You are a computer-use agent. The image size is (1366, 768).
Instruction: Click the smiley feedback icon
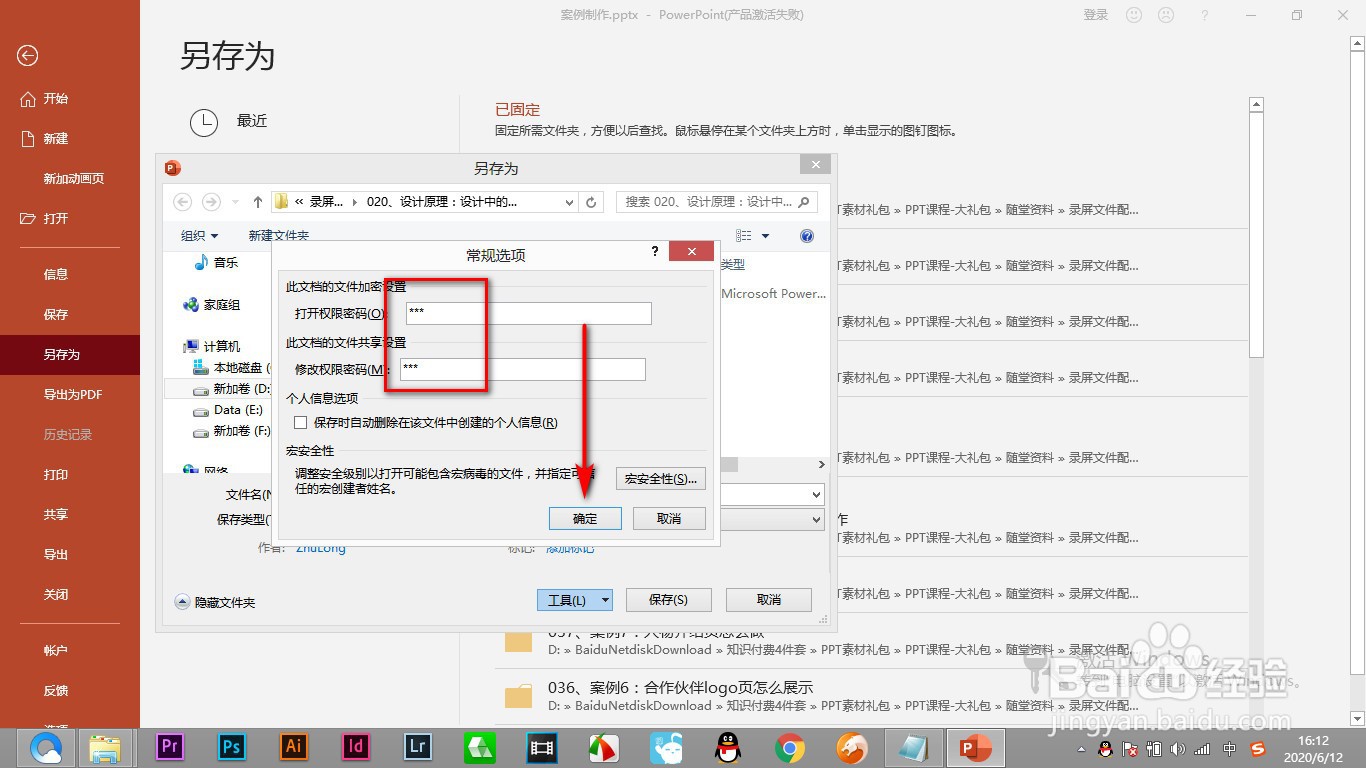pyautogui.click(x=1134, y=15)
